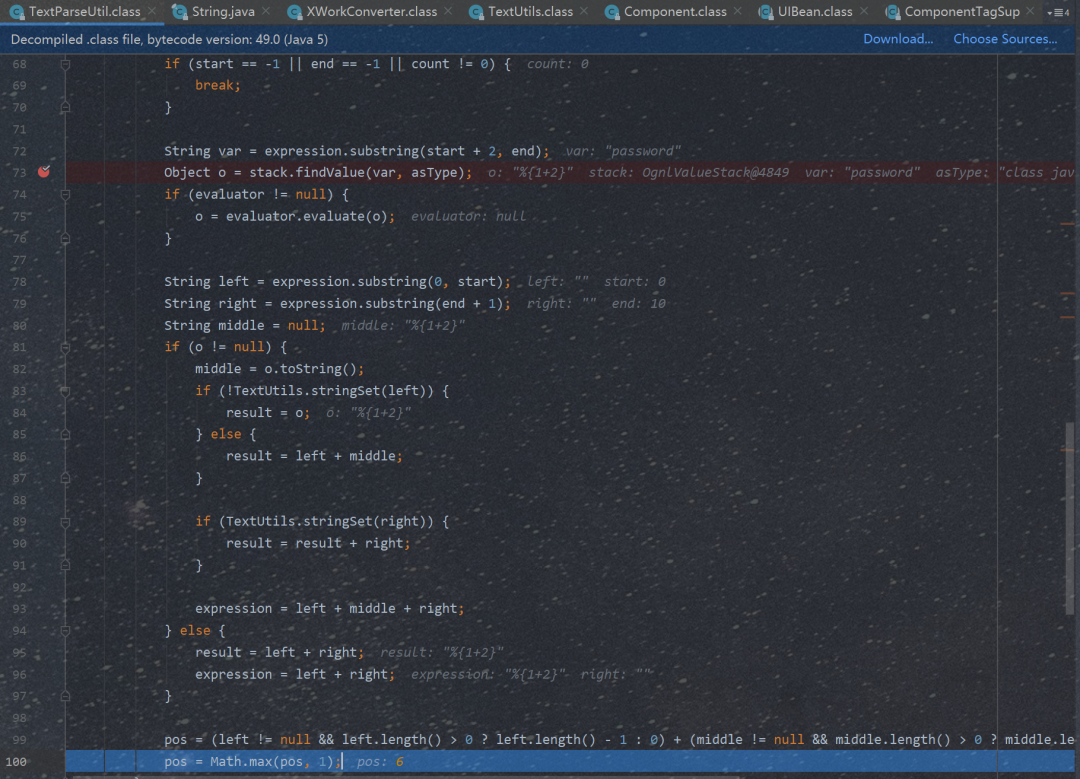Close the TextParseUtil.class tab

coord(152,12)
